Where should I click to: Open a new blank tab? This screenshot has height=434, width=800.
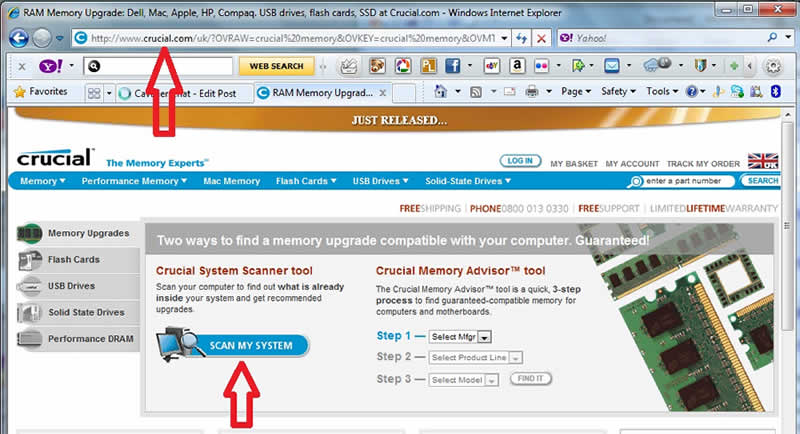404,93
